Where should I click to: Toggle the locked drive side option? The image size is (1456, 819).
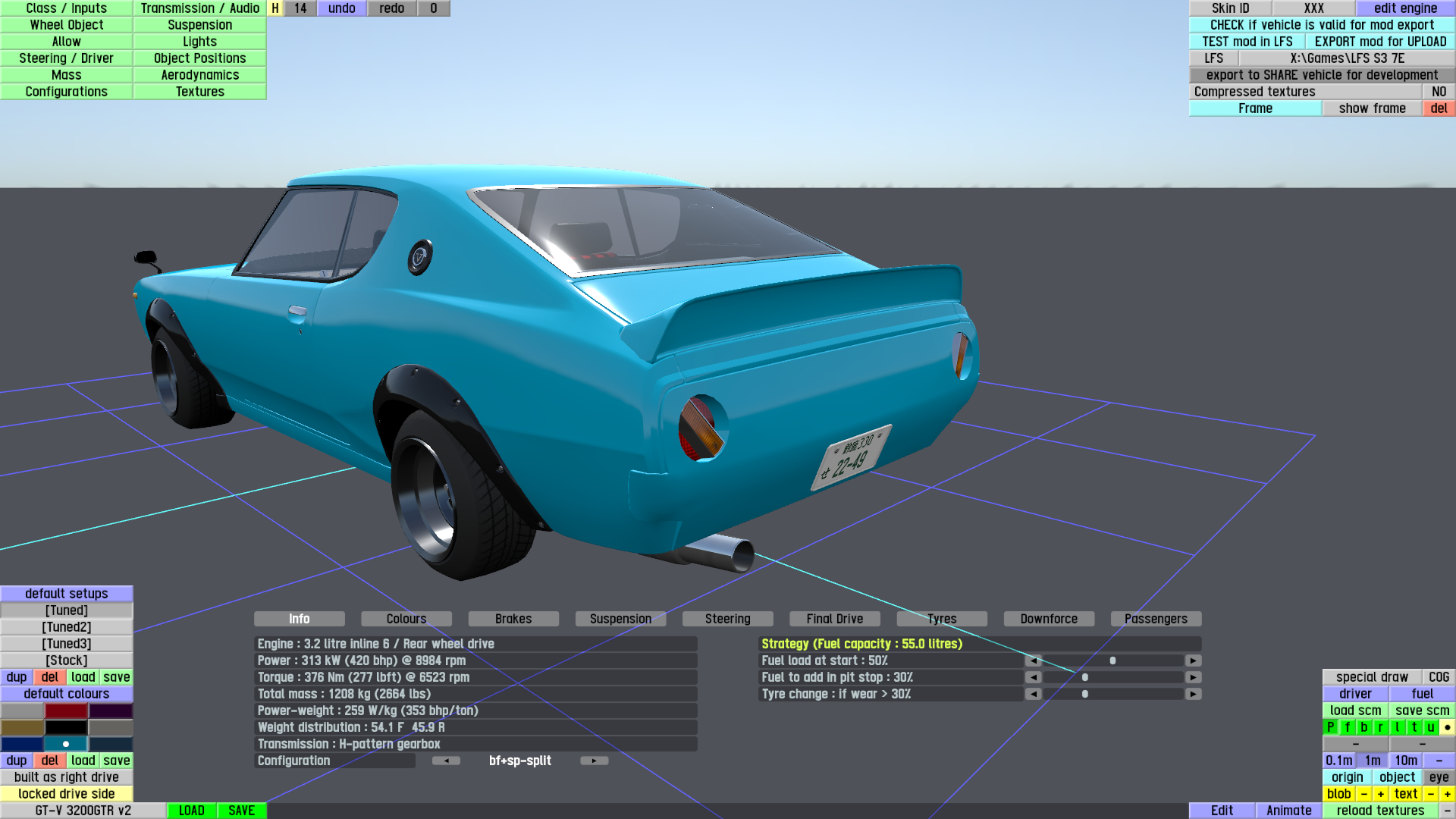[67, 794]
